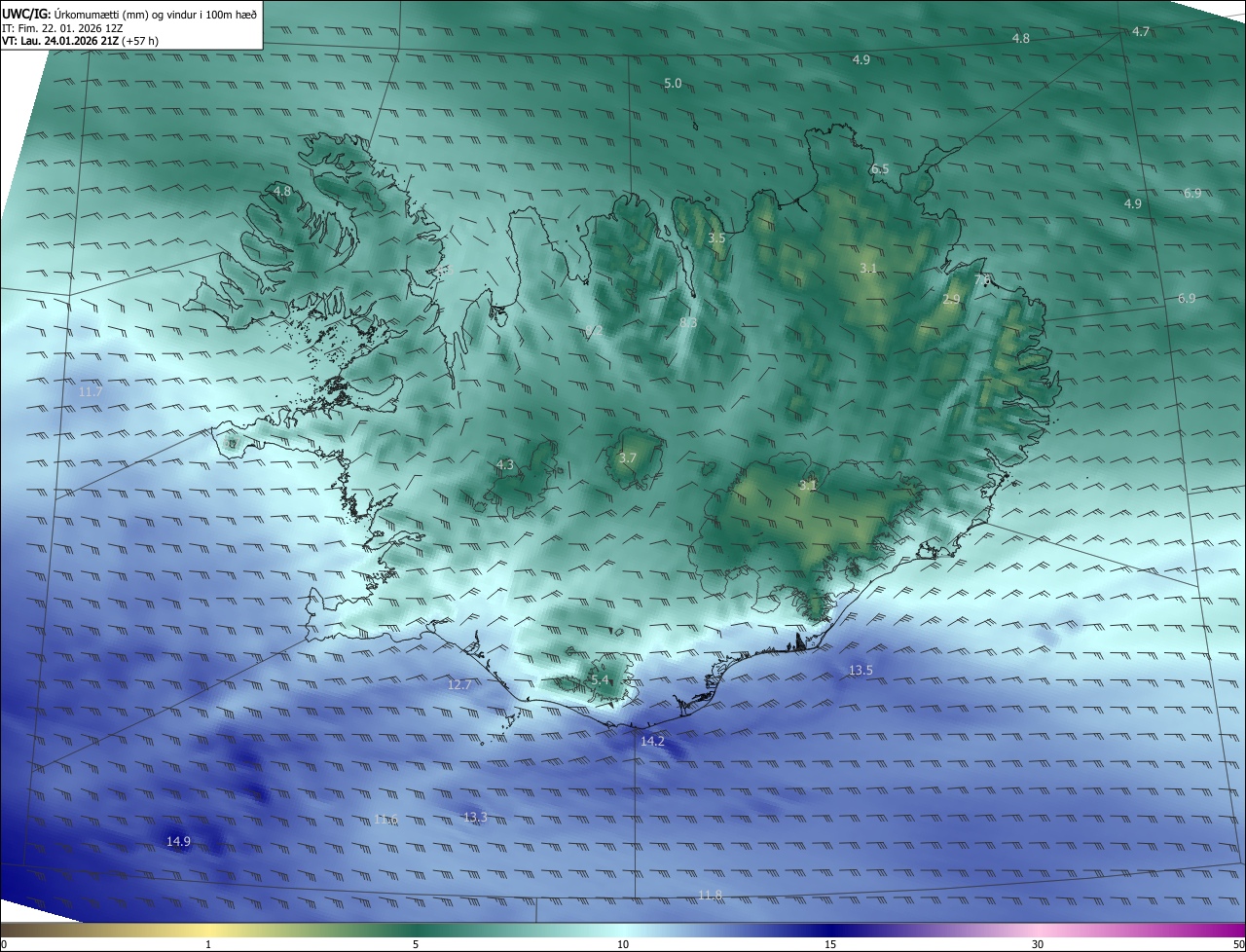Image resolution: width=1246 pixels, height=952 pixels.
Task: Click the 11.6 value label
Action: pyautogui.click(x=386, y=820)
